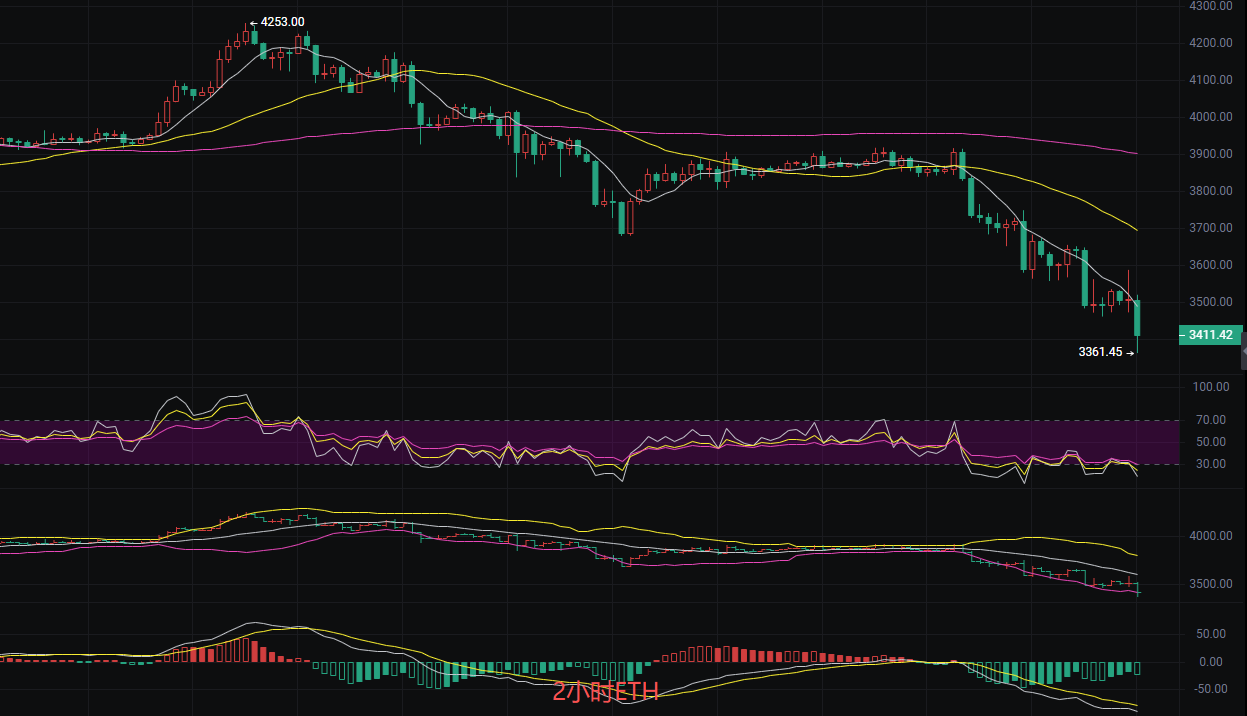Click the RSI 70.00 overbought axis label
This screenshot has width=1247, height=716.
pos(1211,420)
